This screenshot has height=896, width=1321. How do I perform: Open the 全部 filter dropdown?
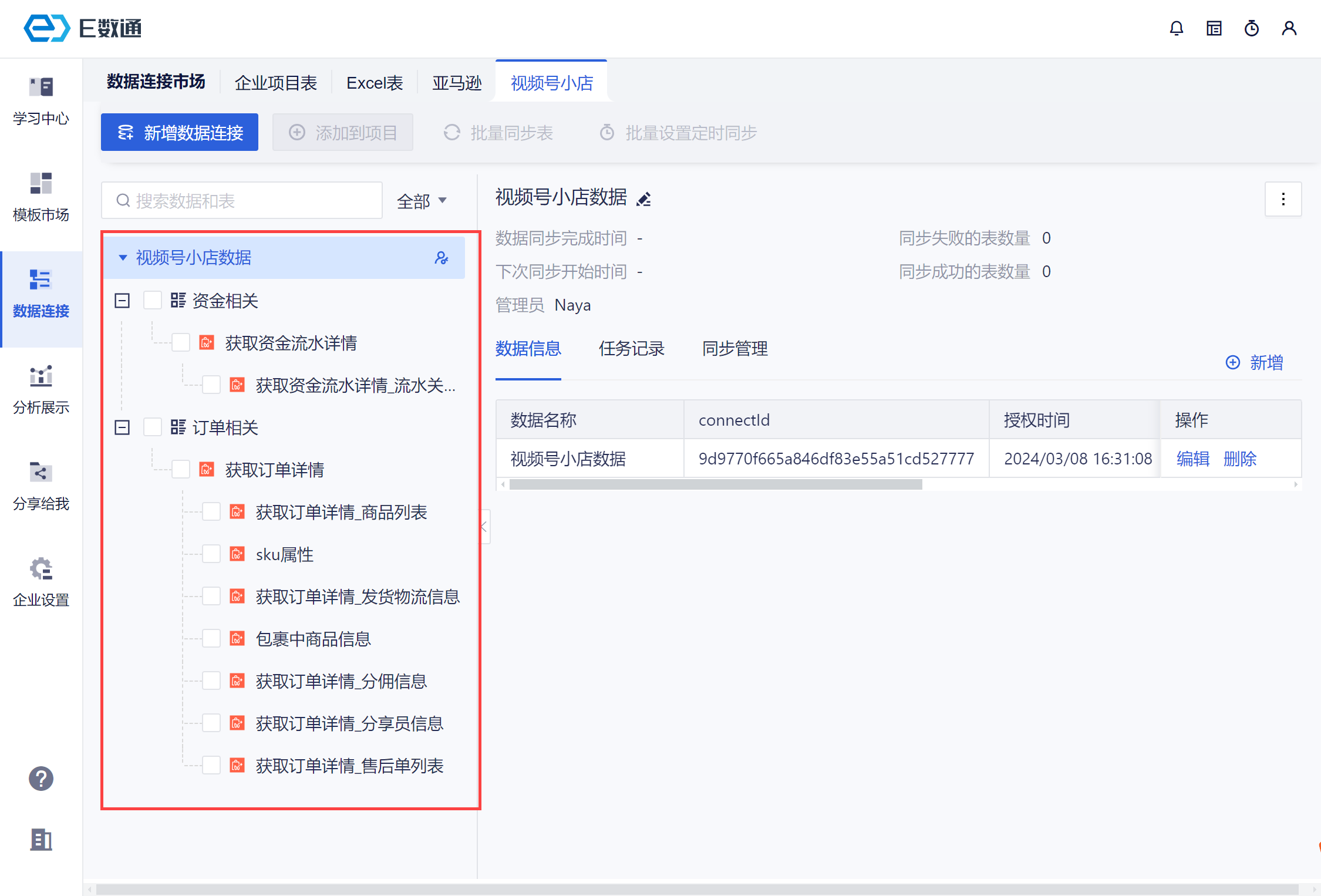click(422, 201)
